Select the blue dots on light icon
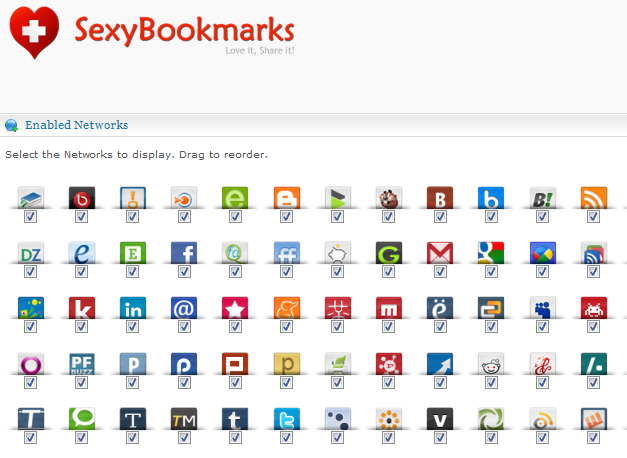Viewport: 627px width, 458px height. [337, 419]
